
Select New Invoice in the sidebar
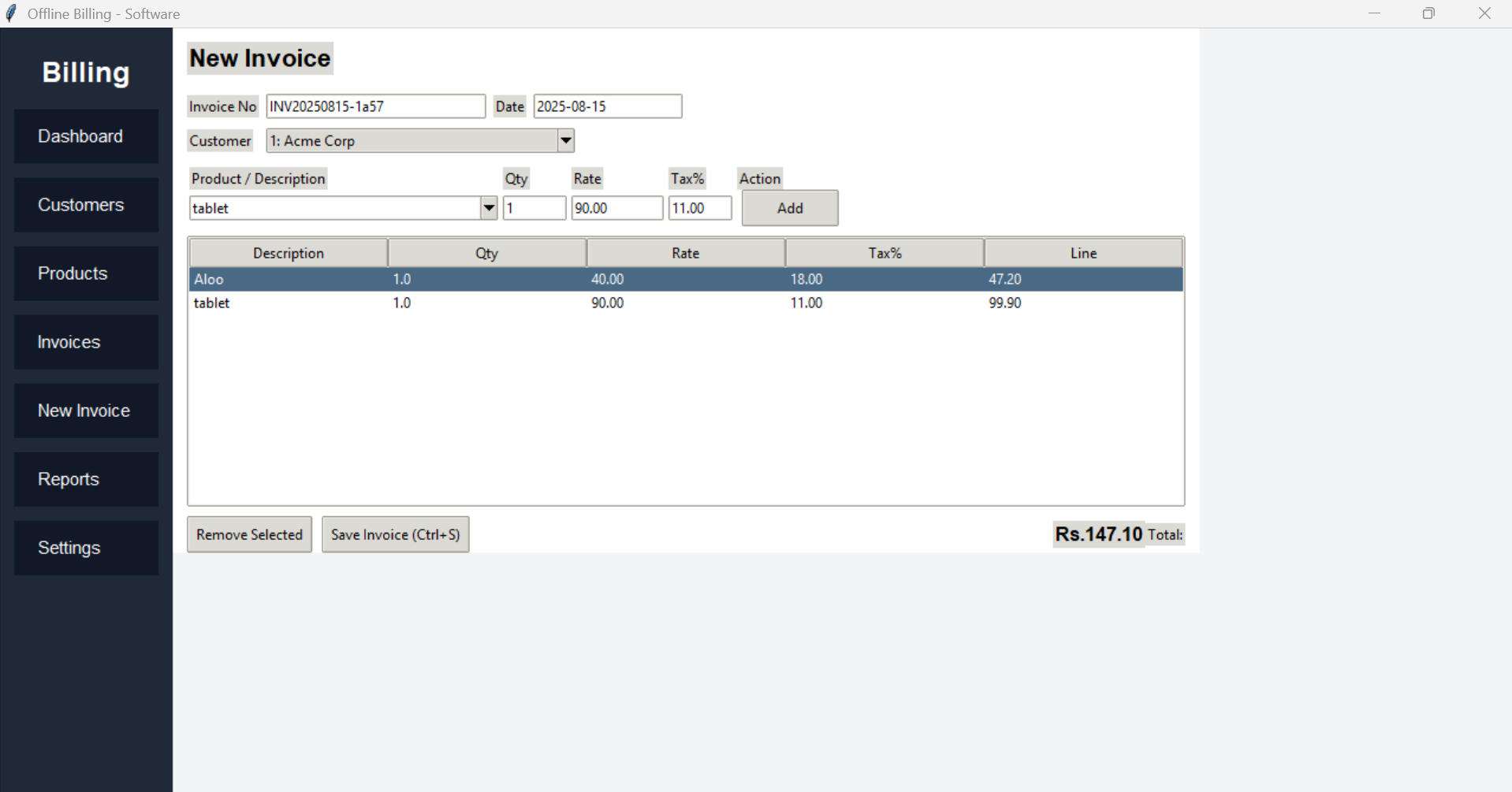coord(84,411)
